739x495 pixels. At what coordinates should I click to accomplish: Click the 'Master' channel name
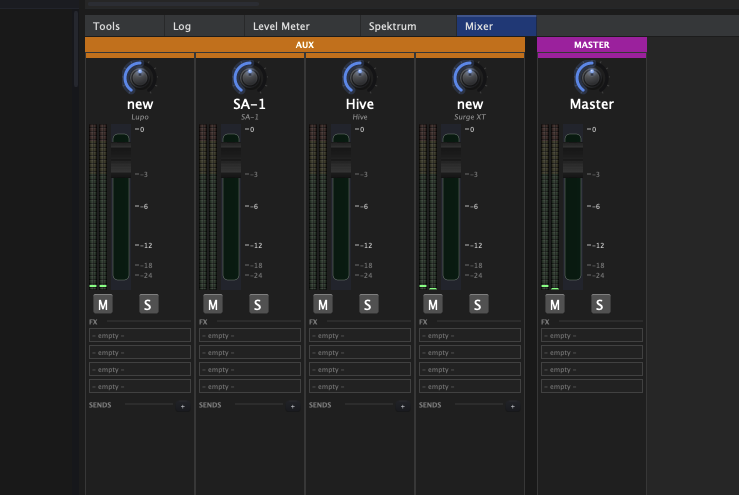(x=592, y=104)
